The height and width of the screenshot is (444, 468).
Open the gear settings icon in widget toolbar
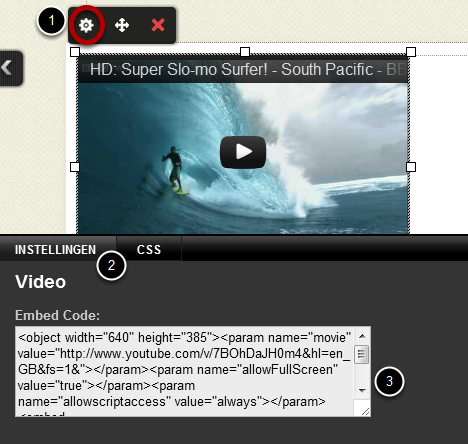pyautogui.click(x=86, y=25)
